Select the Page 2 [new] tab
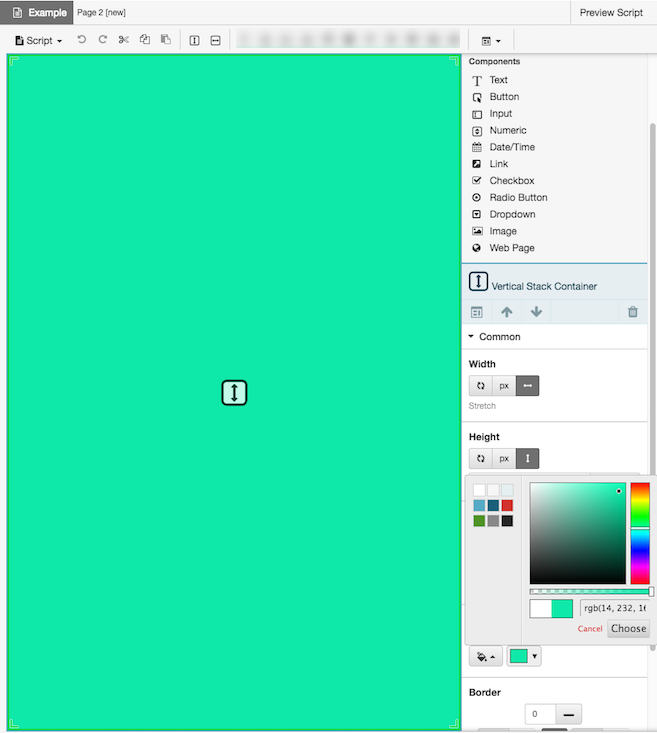657x733 pixels. (x=101, y=13)
